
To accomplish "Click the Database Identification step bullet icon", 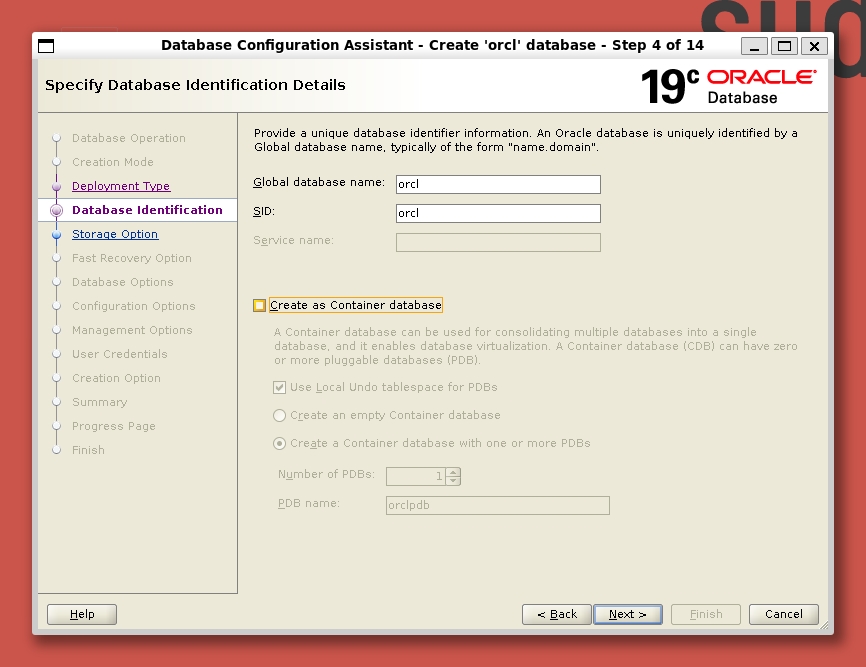I will pyautogui.click(x=57, y=210).
